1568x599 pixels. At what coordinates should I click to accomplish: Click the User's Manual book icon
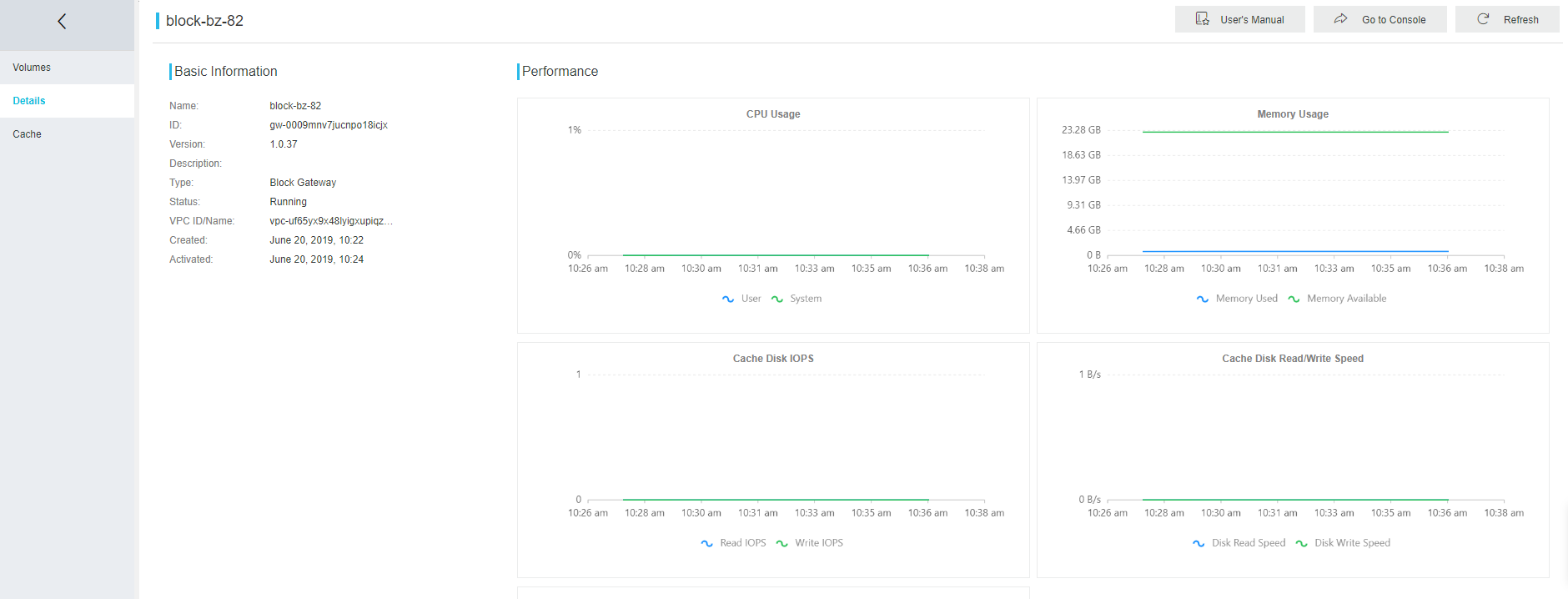coord(1202,18)
